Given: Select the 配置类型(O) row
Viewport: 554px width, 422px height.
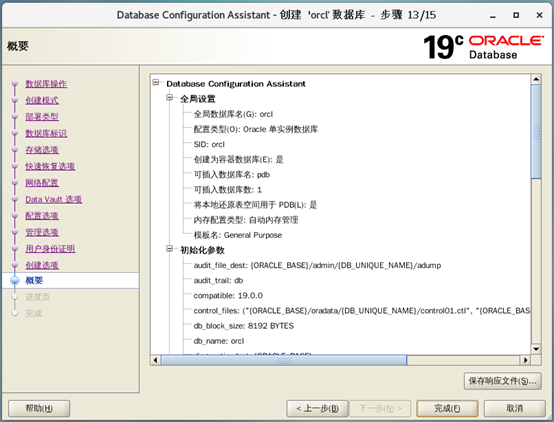Looking at the screenshot, I should (x=256, y=129).
